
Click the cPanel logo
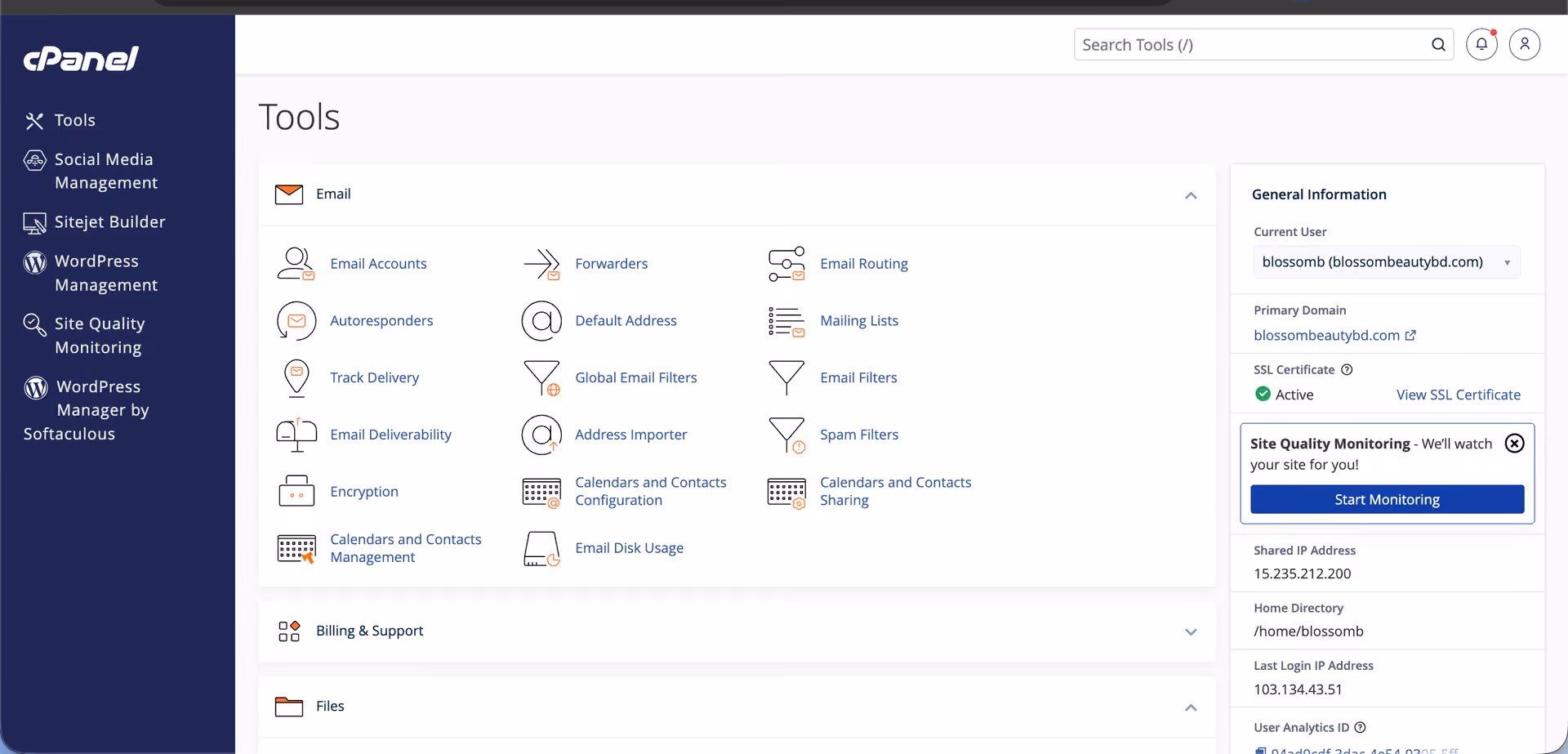(81, 58)
